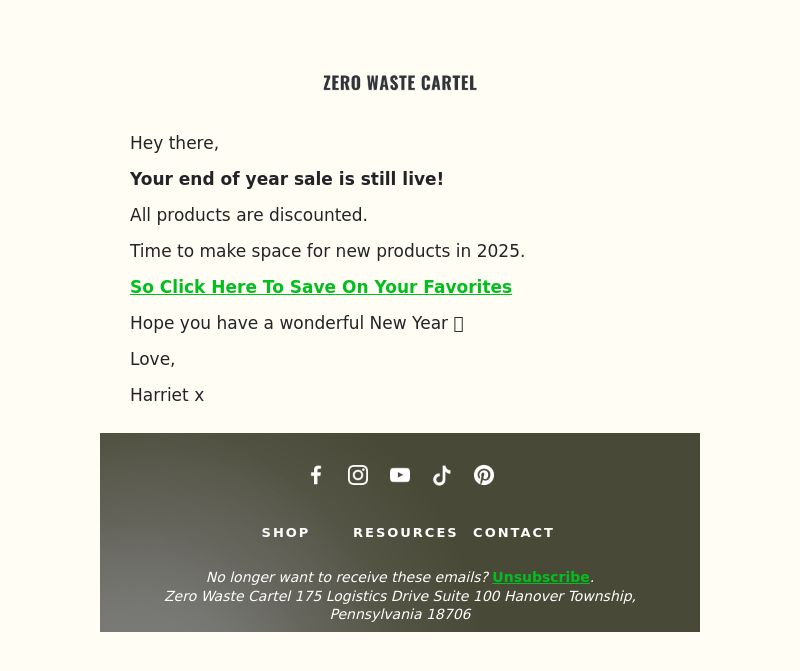Click the 'Harriet x' signature
This screenshot has height=671, width=800.
(167, 395)
